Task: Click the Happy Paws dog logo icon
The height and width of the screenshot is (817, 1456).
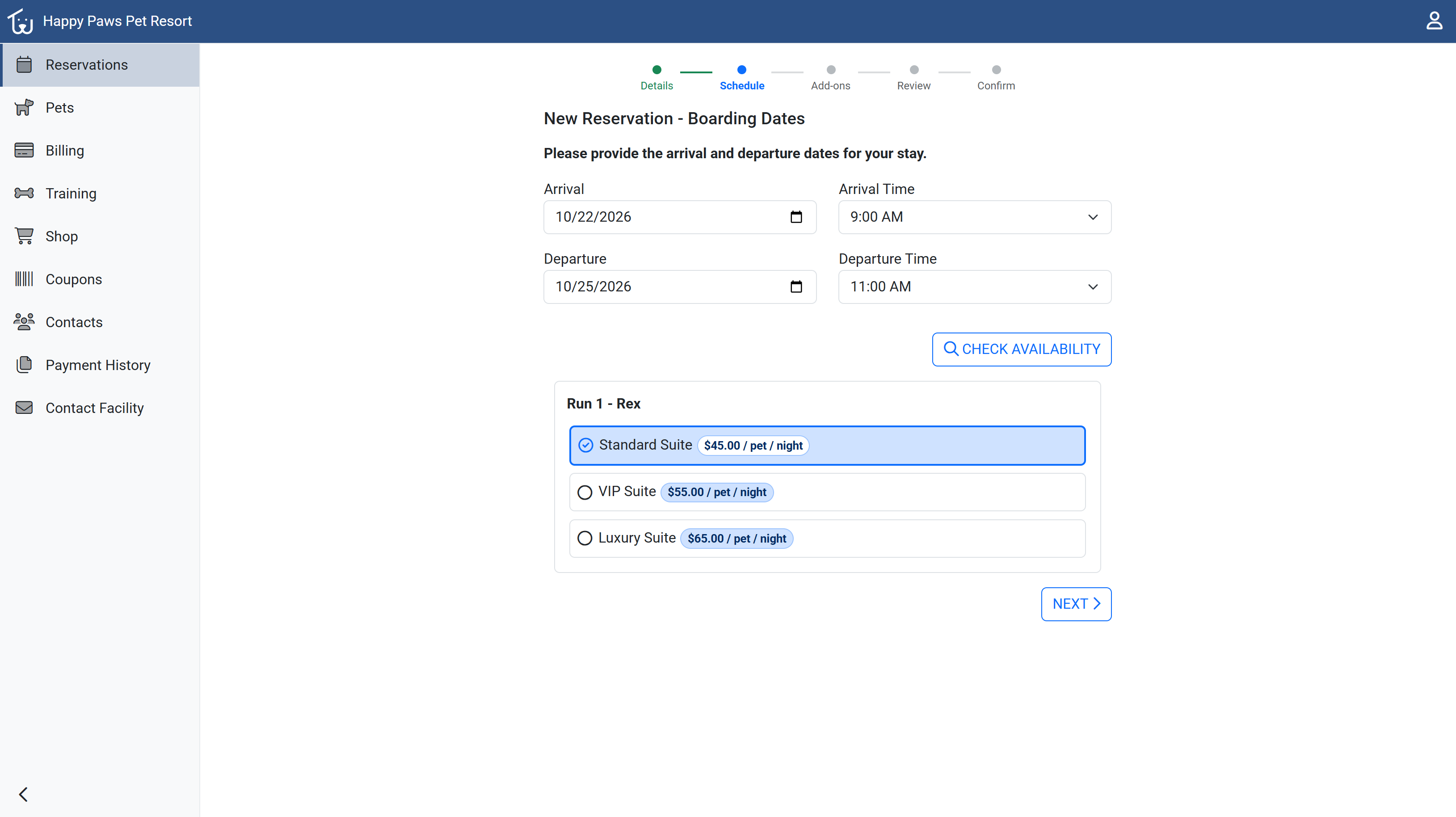Action: coord(21,21)
